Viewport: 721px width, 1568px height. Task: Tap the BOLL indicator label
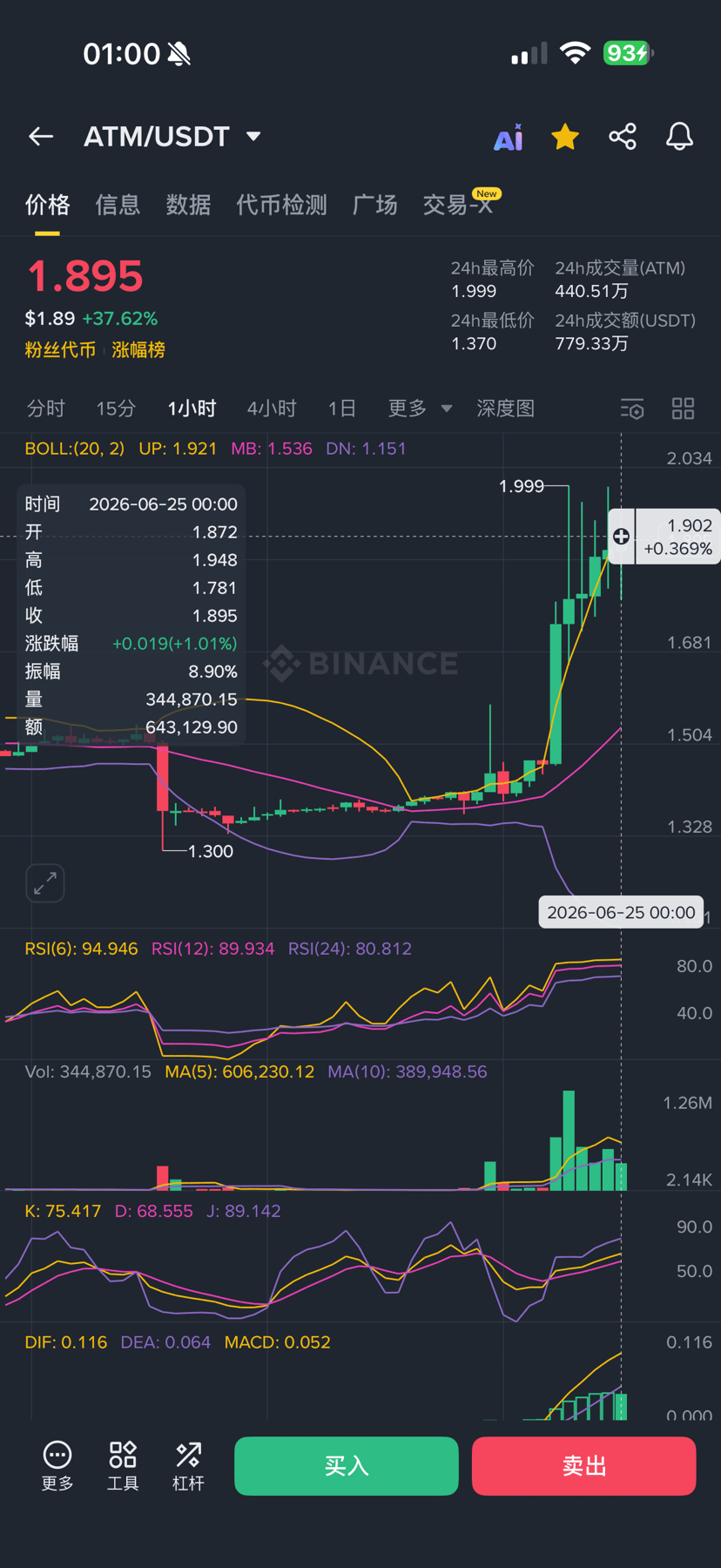coord(74,449)
